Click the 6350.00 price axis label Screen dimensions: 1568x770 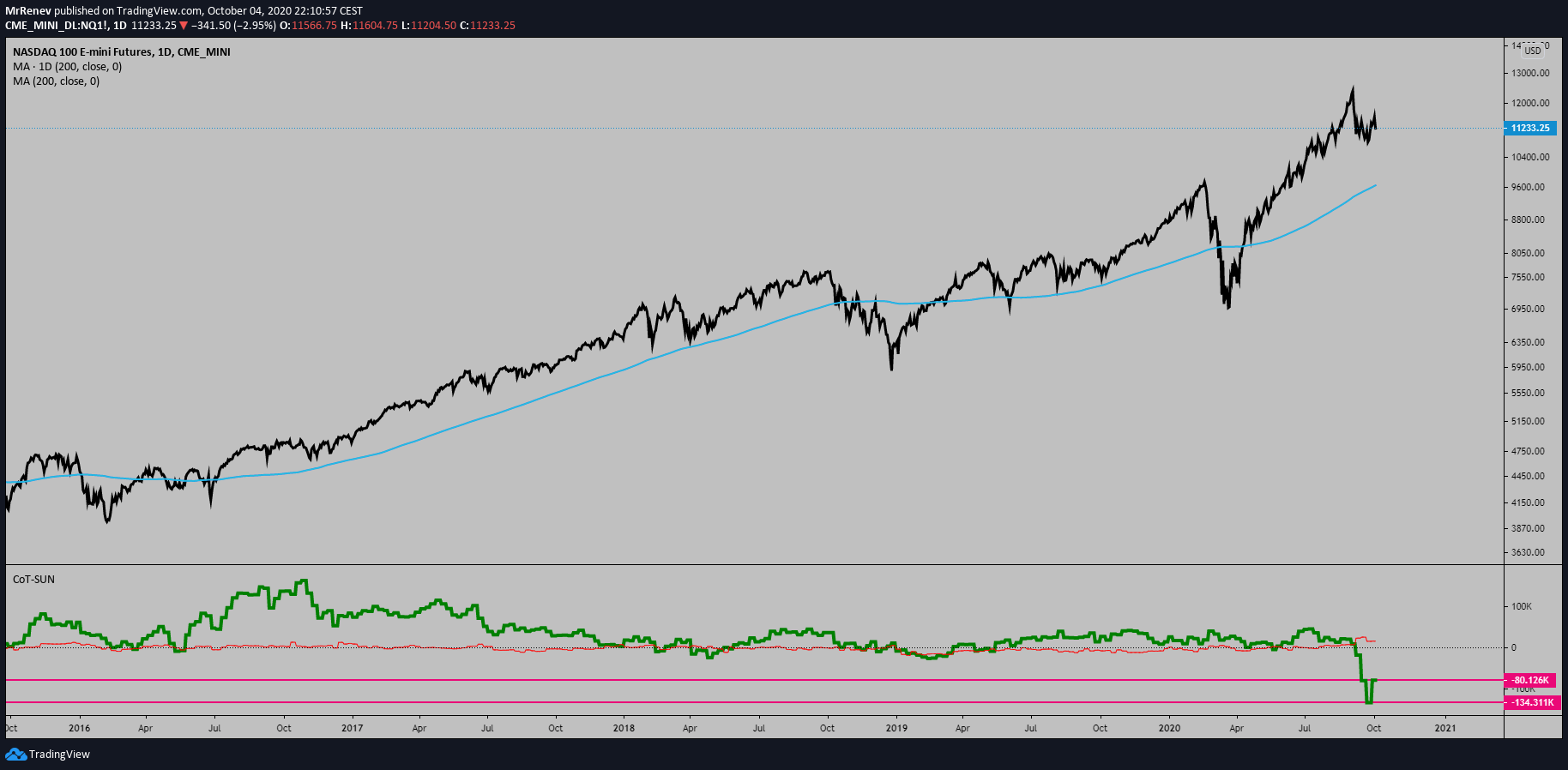pyautogui.click(x=1528, y=342)
